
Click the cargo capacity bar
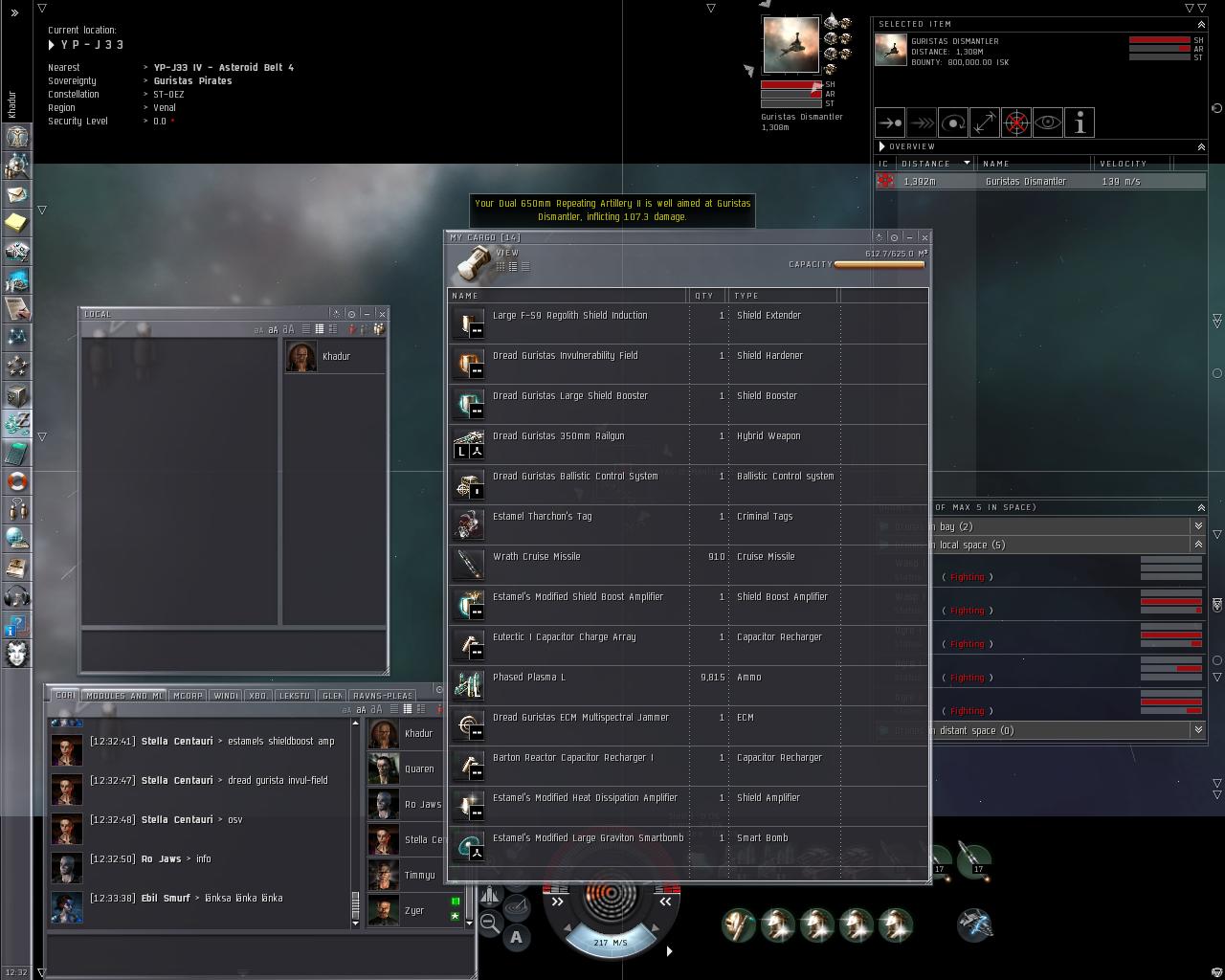(x=880, y=265)
